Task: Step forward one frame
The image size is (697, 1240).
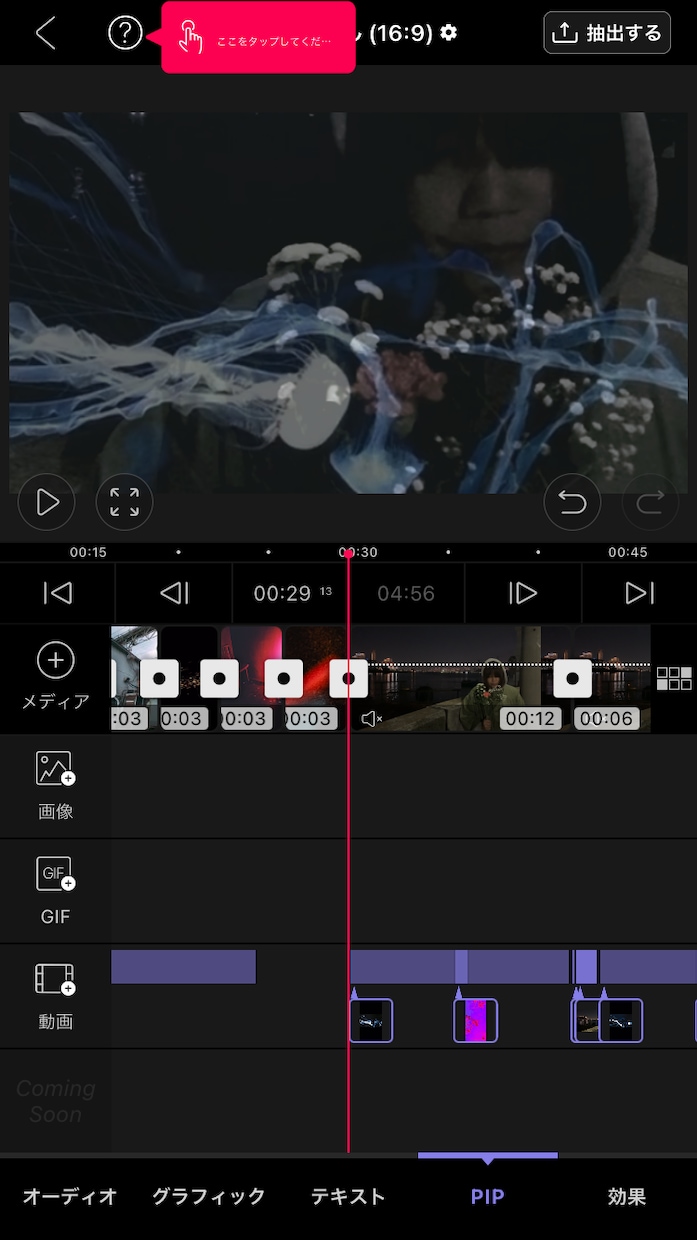Action: click(x=523, y=593)
